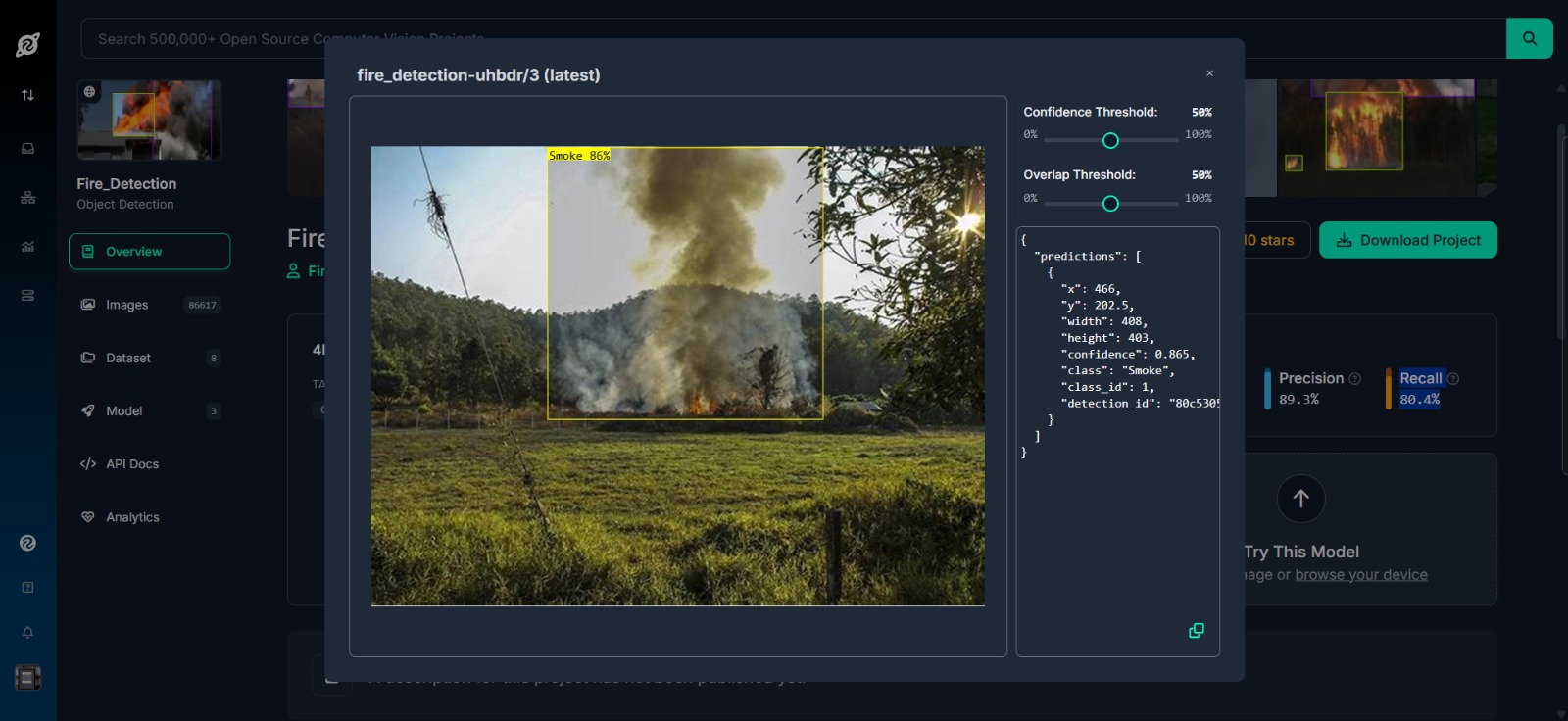The height and width of the screenshot is (721, 1568).
Task: Click the "confidence": 0.865 line
Action: click(x=1127, y=355)
